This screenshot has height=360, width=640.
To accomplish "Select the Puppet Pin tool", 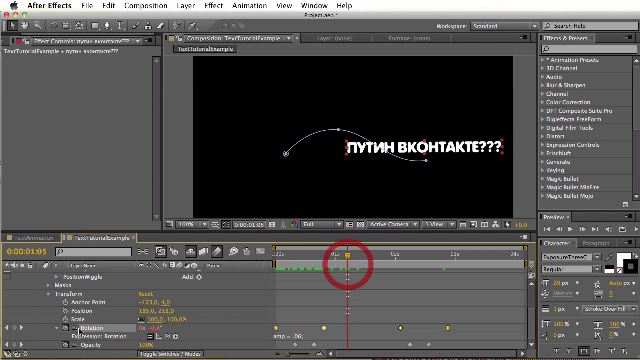I will (x=193, y=26).
